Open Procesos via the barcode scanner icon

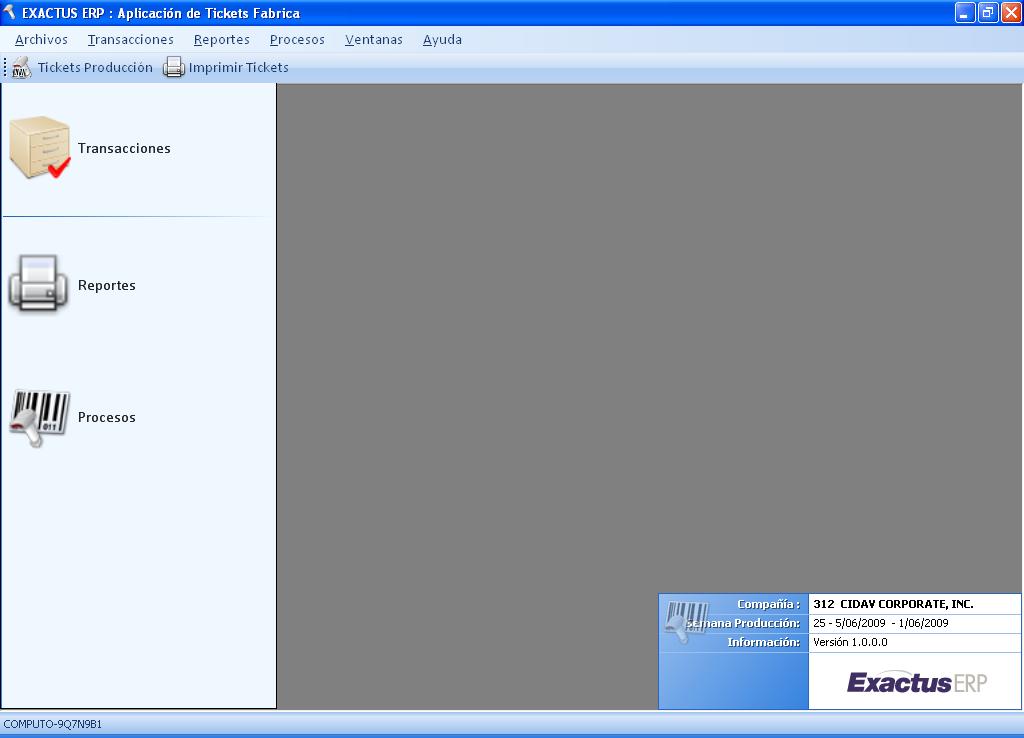[x=40, y=417]
